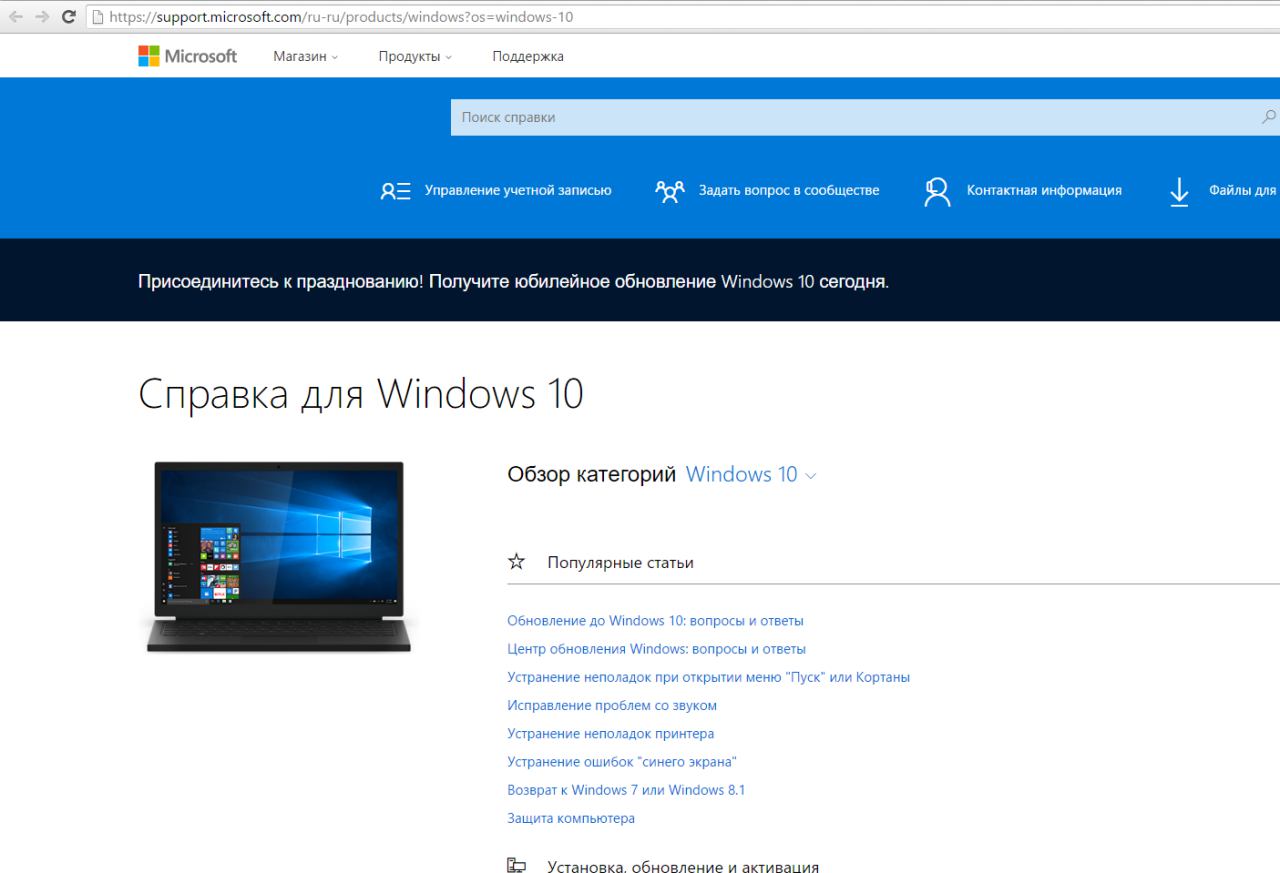Open the Start menu or Cortana troubleshooting article
1280x873 pixels.
pyautogui.click(x=708, y=677)
